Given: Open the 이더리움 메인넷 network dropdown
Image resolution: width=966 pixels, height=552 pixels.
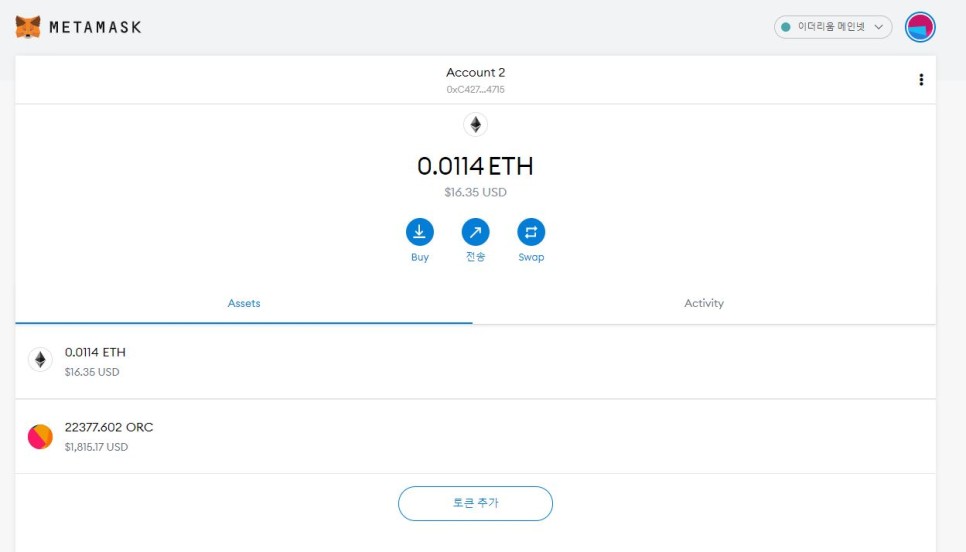Looking at the screenshot, I should tap(832, 27).
